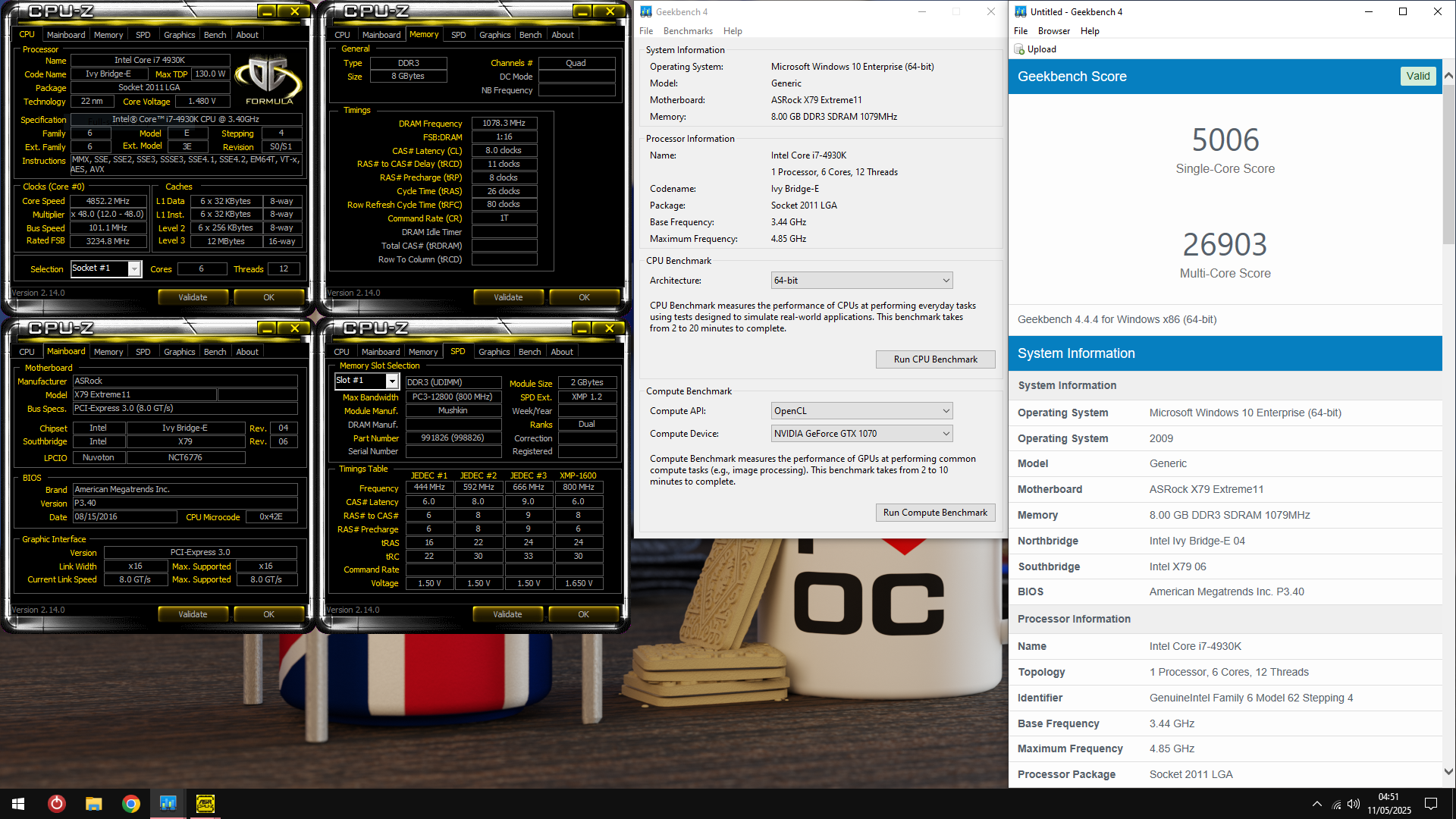Select CPU tab in CPU-Z SPD window
Viewport: 1456px width, 819px height.
pos(342,352)
